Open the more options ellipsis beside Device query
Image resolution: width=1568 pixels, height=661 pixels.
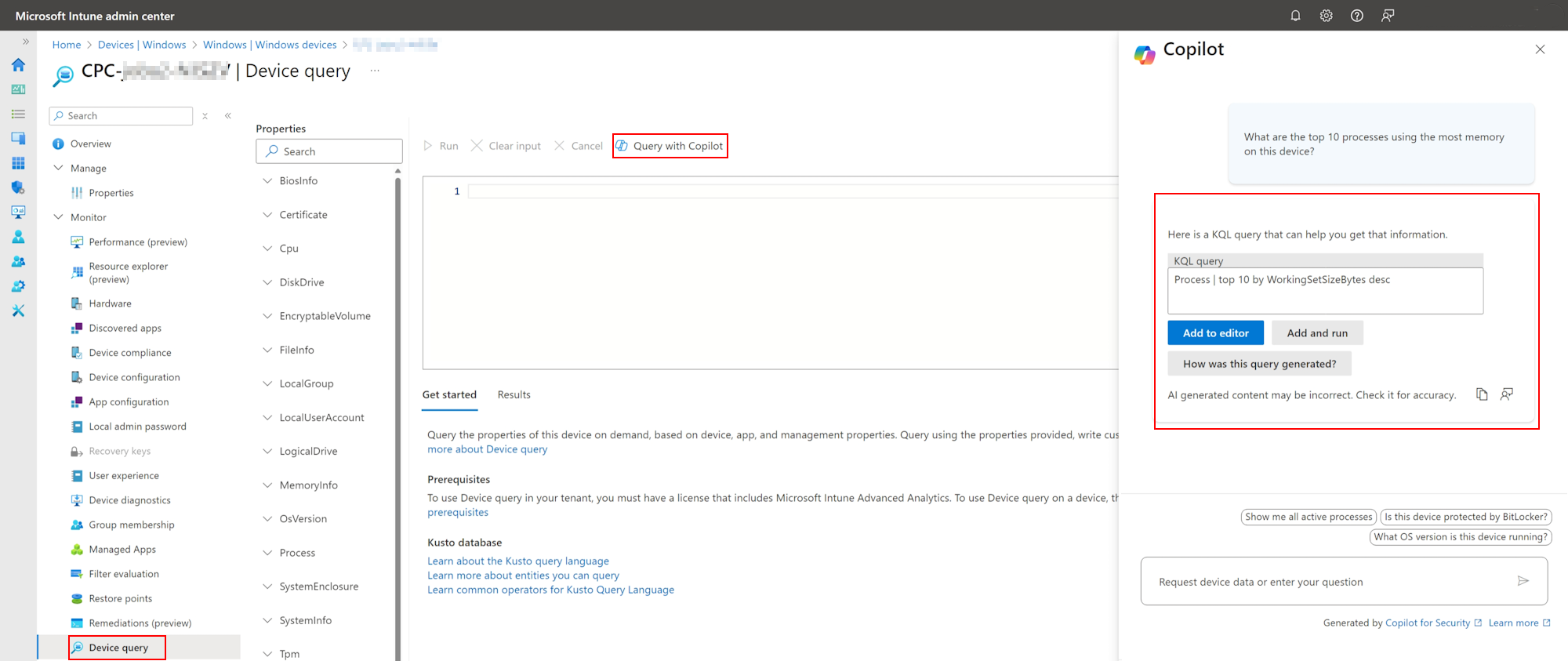tap(375, 71)
